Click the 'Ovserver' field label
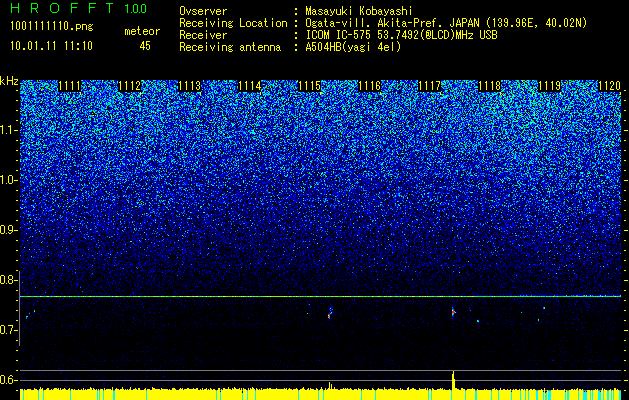 [203, 11]
